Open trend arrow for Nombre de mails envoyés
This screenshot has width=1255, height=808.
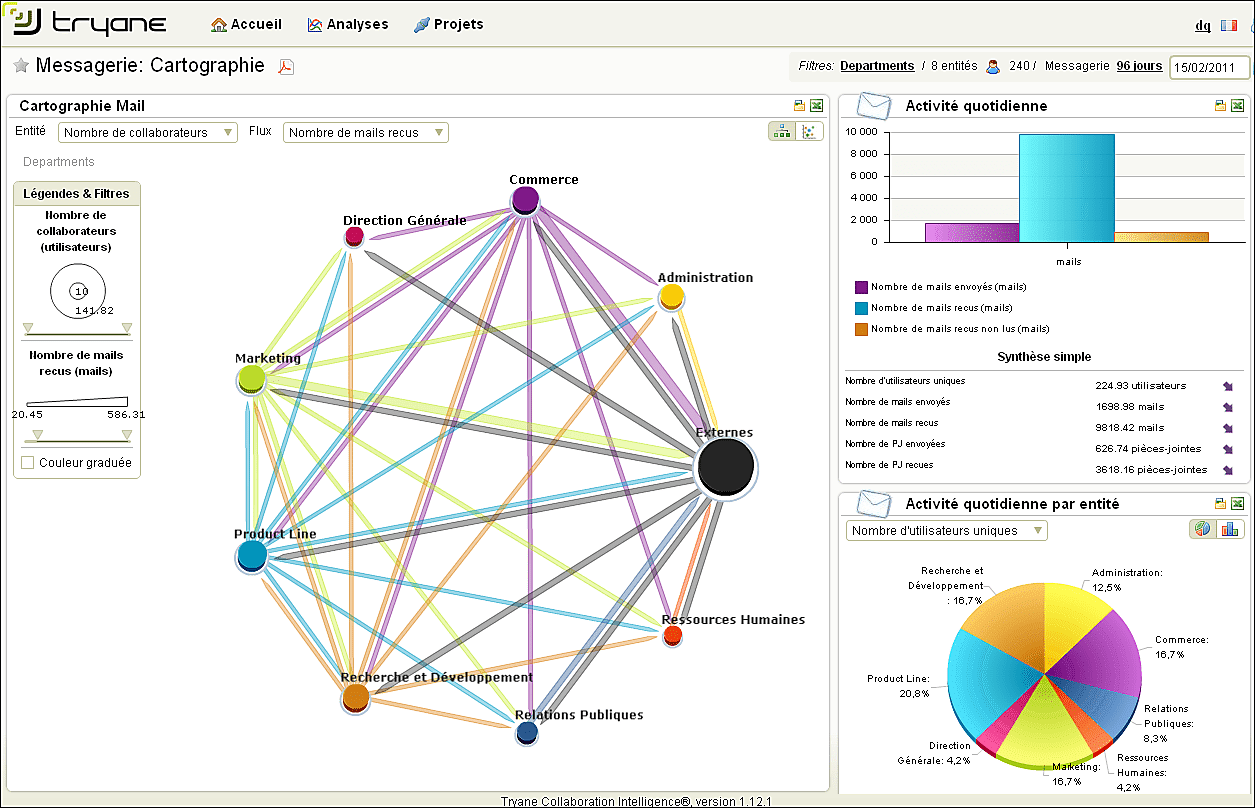[1228, 406]
